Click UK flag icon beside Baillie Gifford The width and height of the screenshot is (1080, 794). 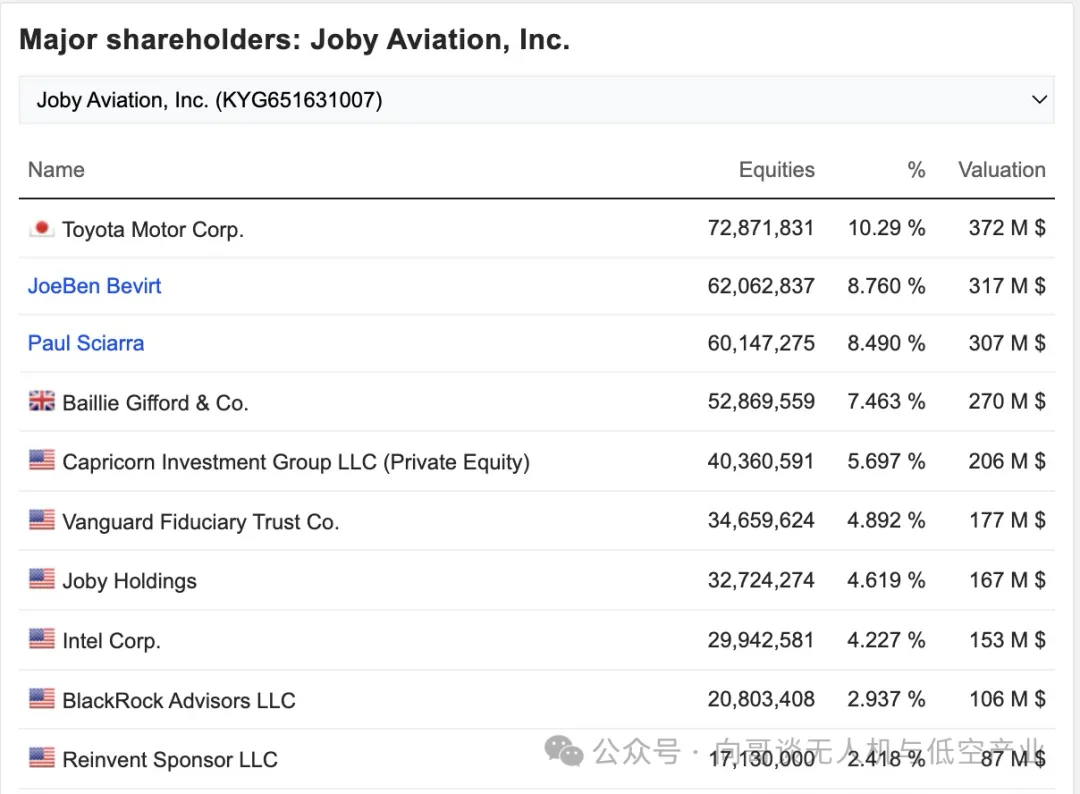[41, 402]
